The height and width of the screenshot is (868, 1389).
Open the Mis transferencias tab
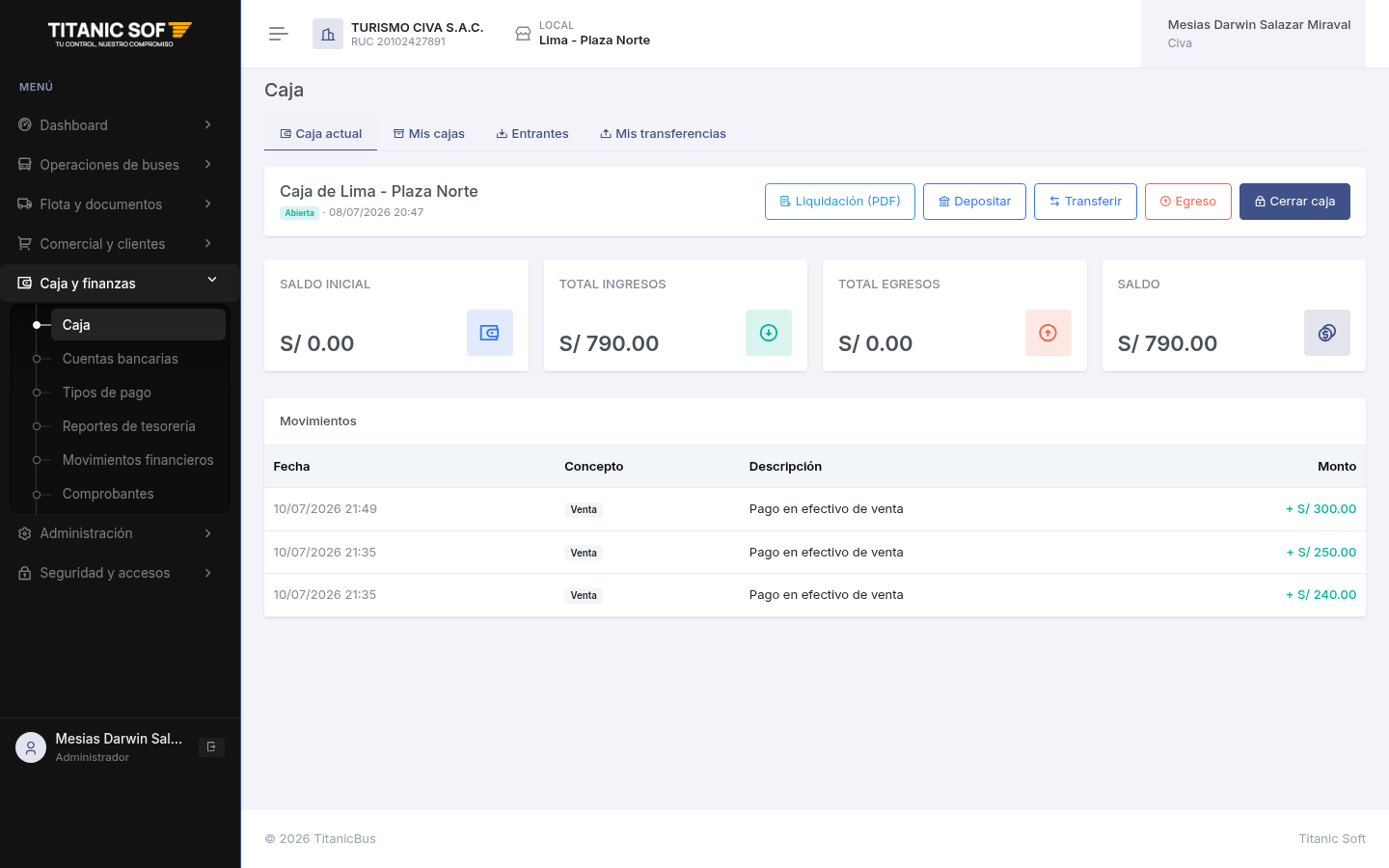664,134
